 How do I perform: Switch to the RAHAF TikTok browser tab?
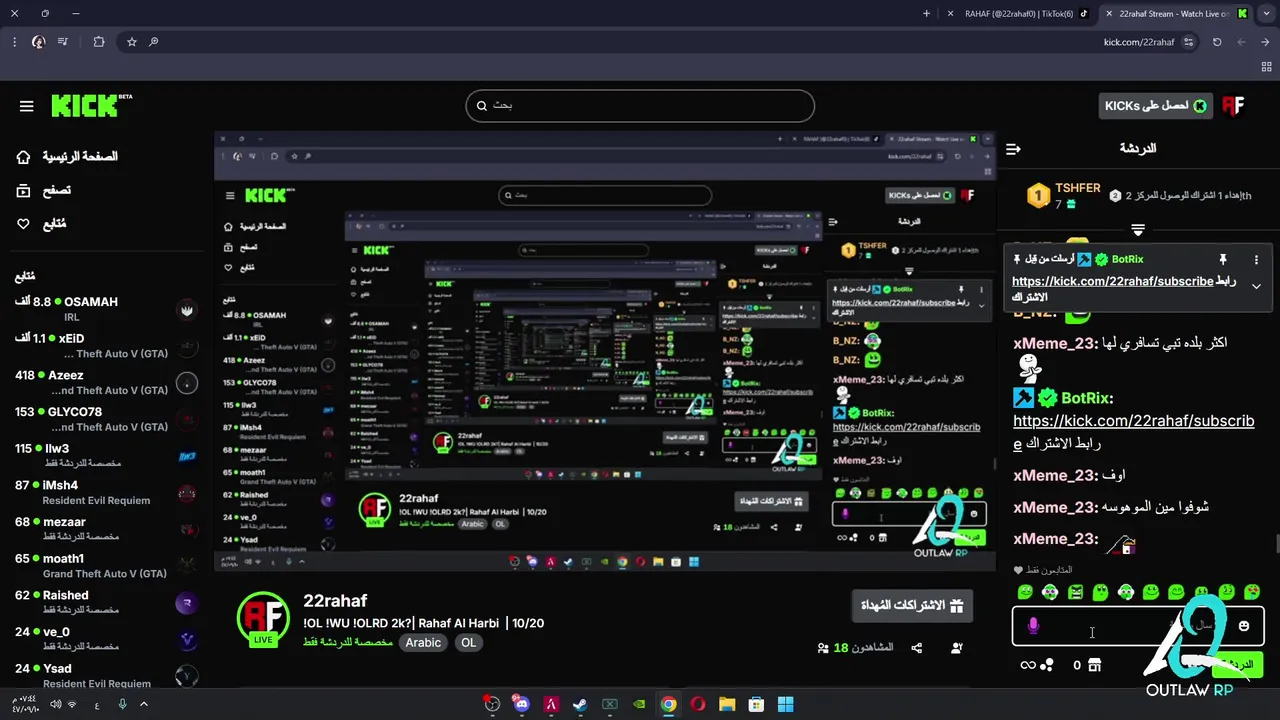pos(1020,14)
